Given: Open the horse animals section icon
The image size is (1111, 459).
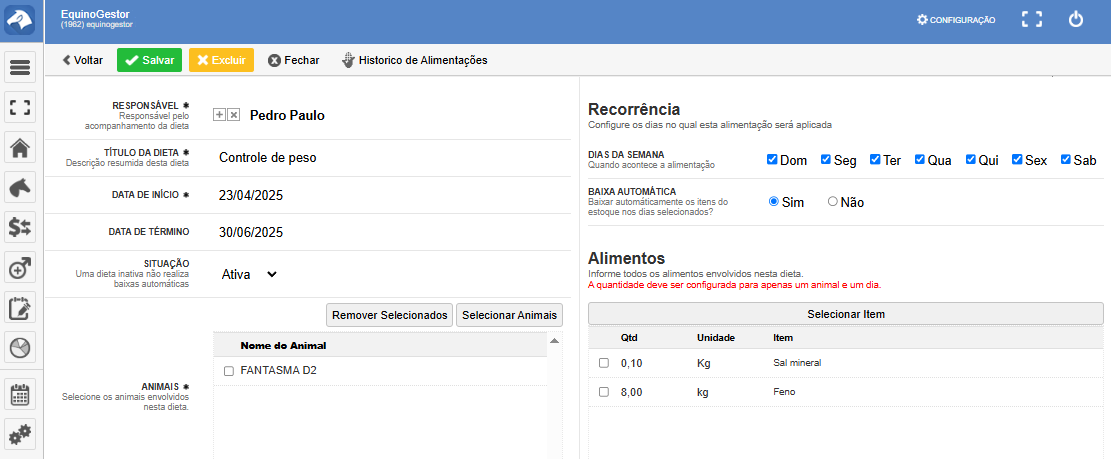Looking at the screenshot, I should (21, 187).
